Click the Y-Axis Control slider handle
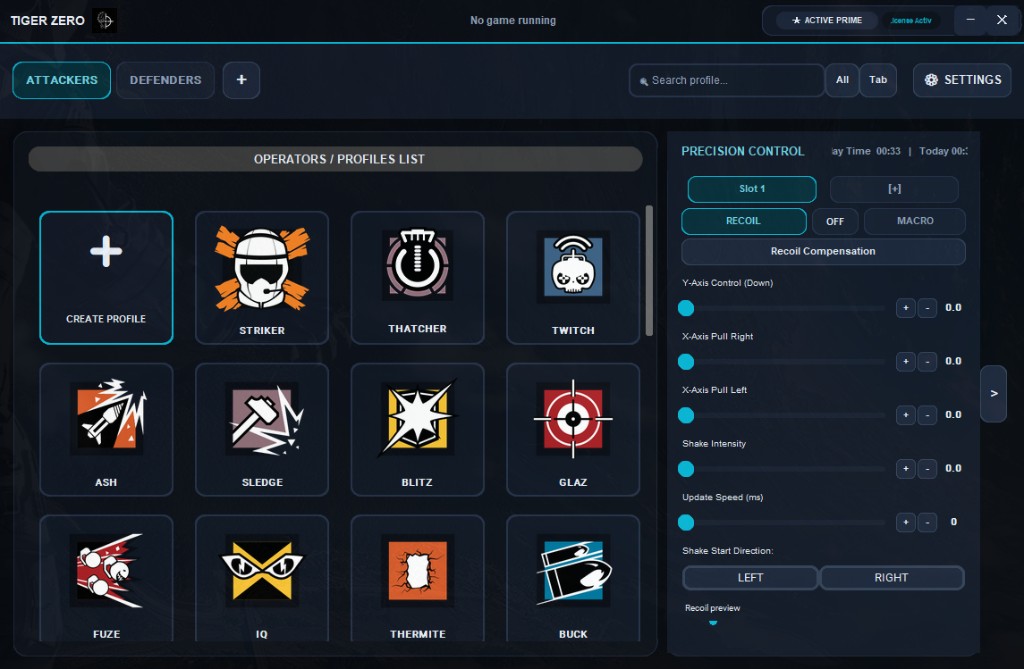Screen dimensions: 1024x669 point(686,308)
